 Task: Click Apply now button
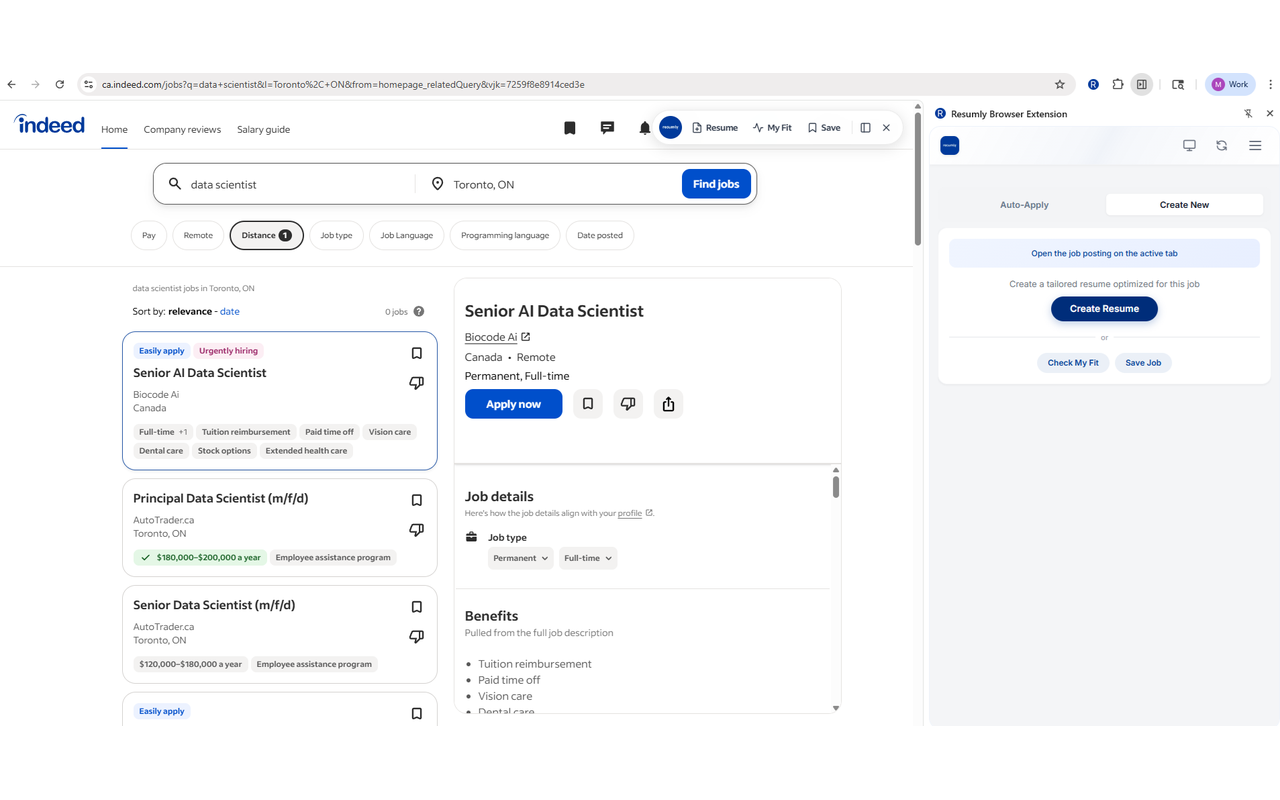[x=513, y=404]
